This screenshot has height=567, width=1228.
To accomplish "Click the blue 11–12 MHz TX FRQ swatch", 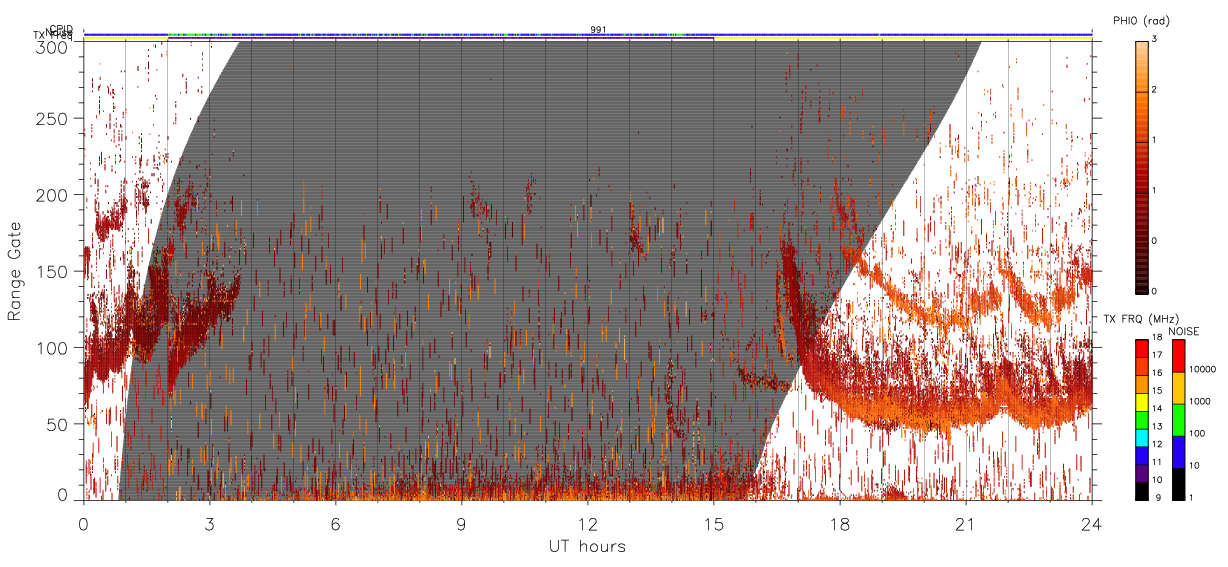I will pyautogui.click(x=1143, y=456).
